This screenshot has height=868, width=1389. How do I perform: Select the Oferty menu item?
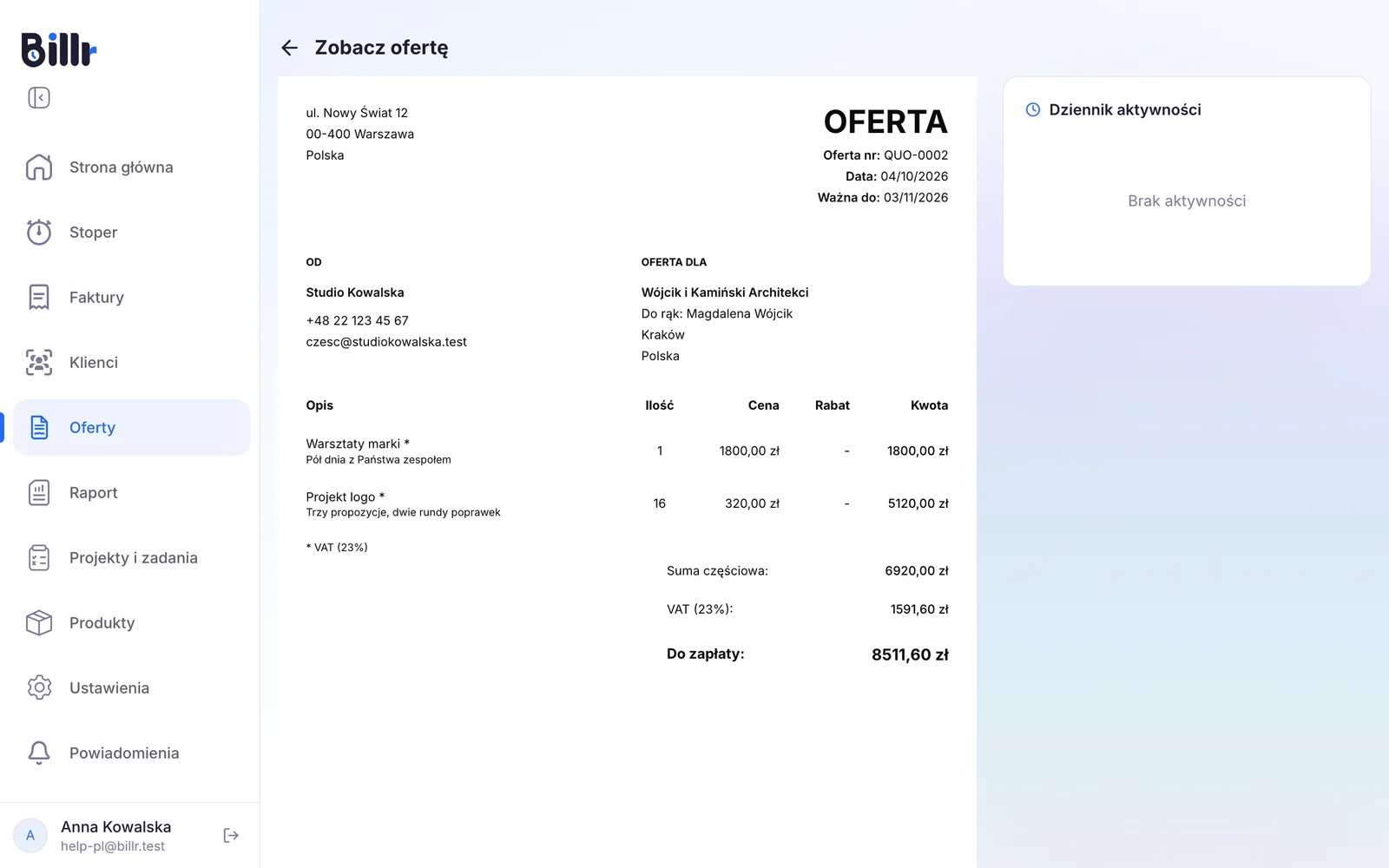[132, 427]
